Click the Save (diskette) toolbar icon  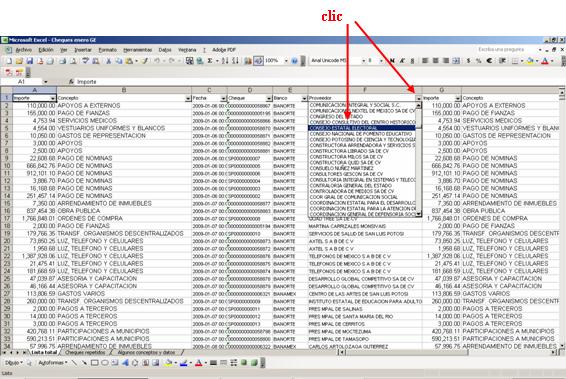tap(29, 61)
